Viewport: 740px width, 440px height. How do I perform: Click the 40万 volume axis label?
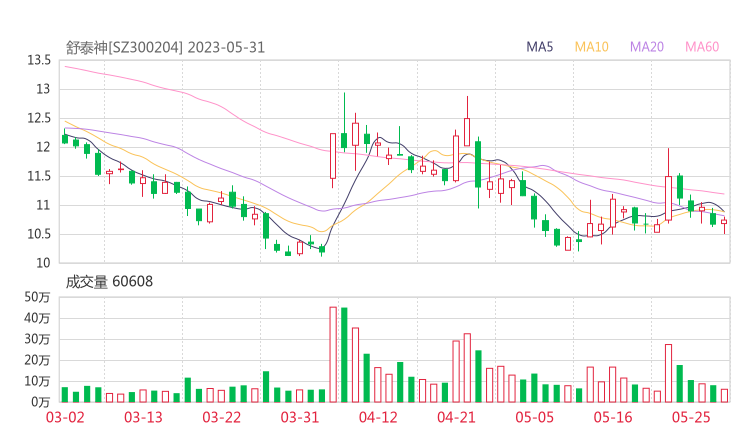point(37,318)
